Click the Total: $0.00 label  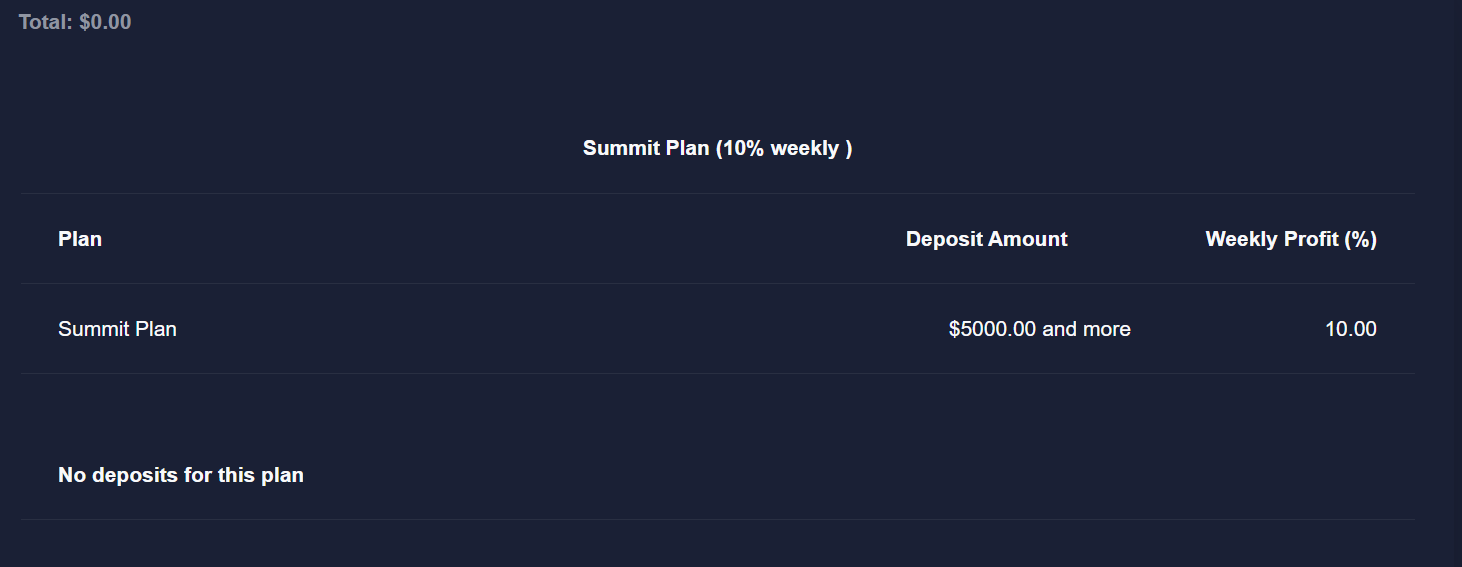(x=75, y=22)
